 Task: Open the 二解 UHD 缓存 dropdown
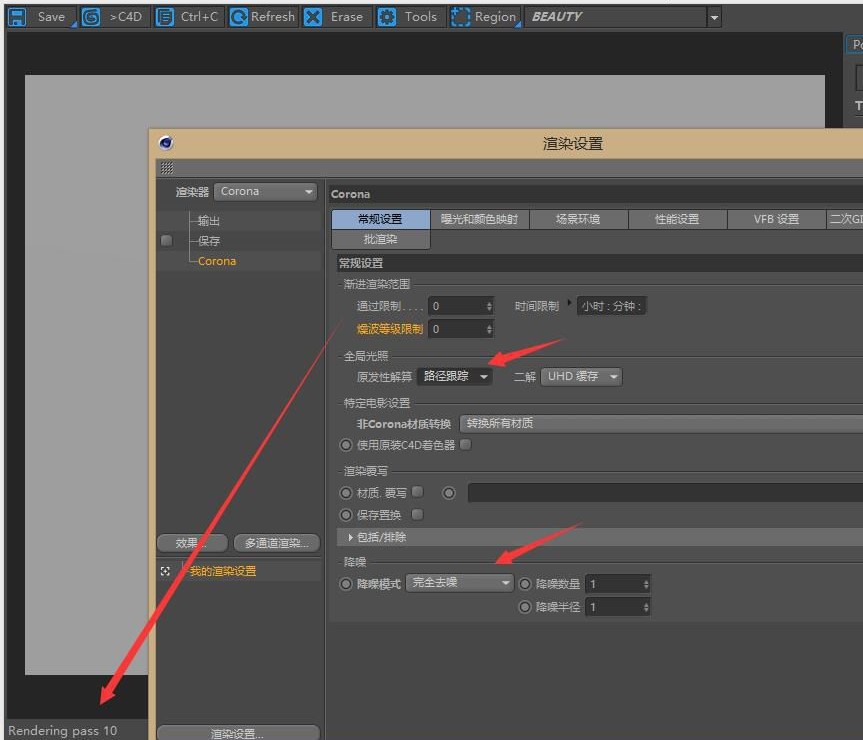pyautogui.click(x=581, y=376)
